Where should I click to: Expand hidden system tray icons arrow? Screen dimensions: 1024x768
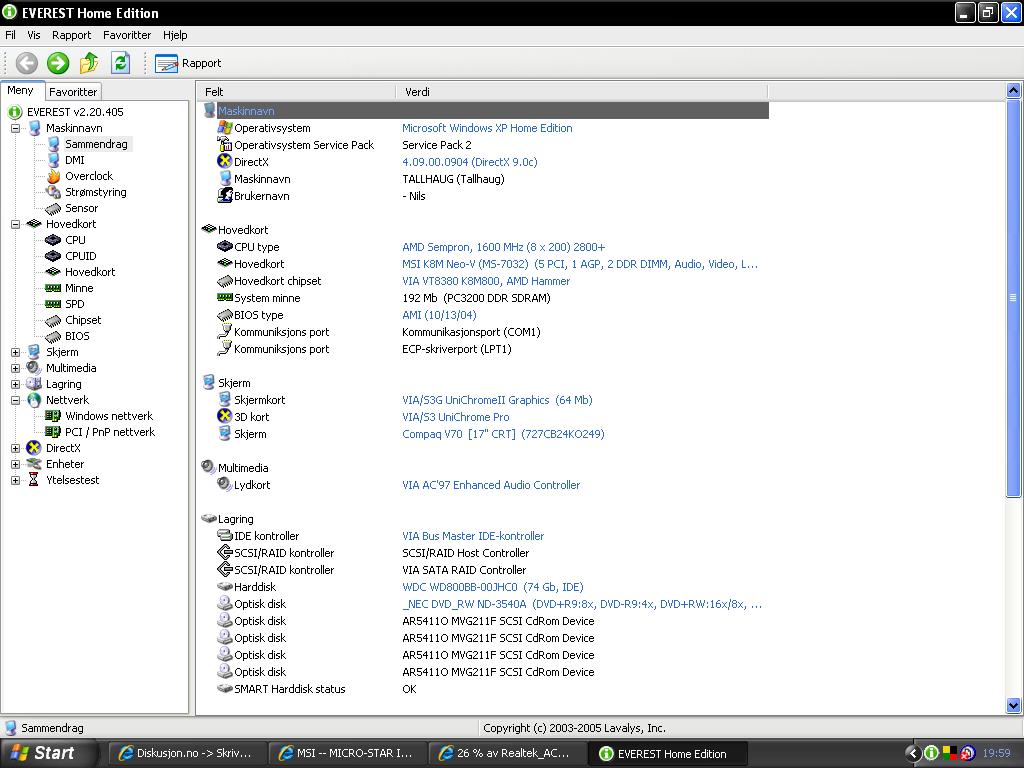(913, 753)
